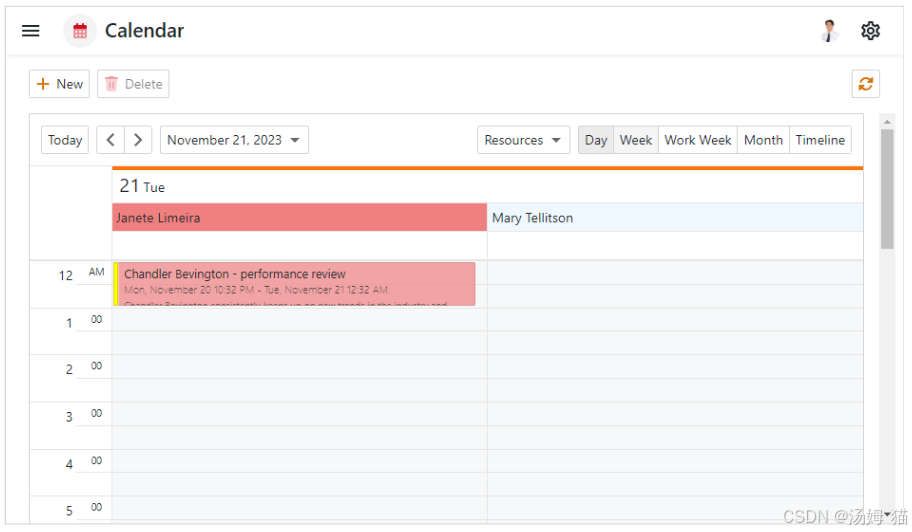Open the November 21, 2023 date picker
The width and height of the screenshot is (912, 532).
coord(234,140)
